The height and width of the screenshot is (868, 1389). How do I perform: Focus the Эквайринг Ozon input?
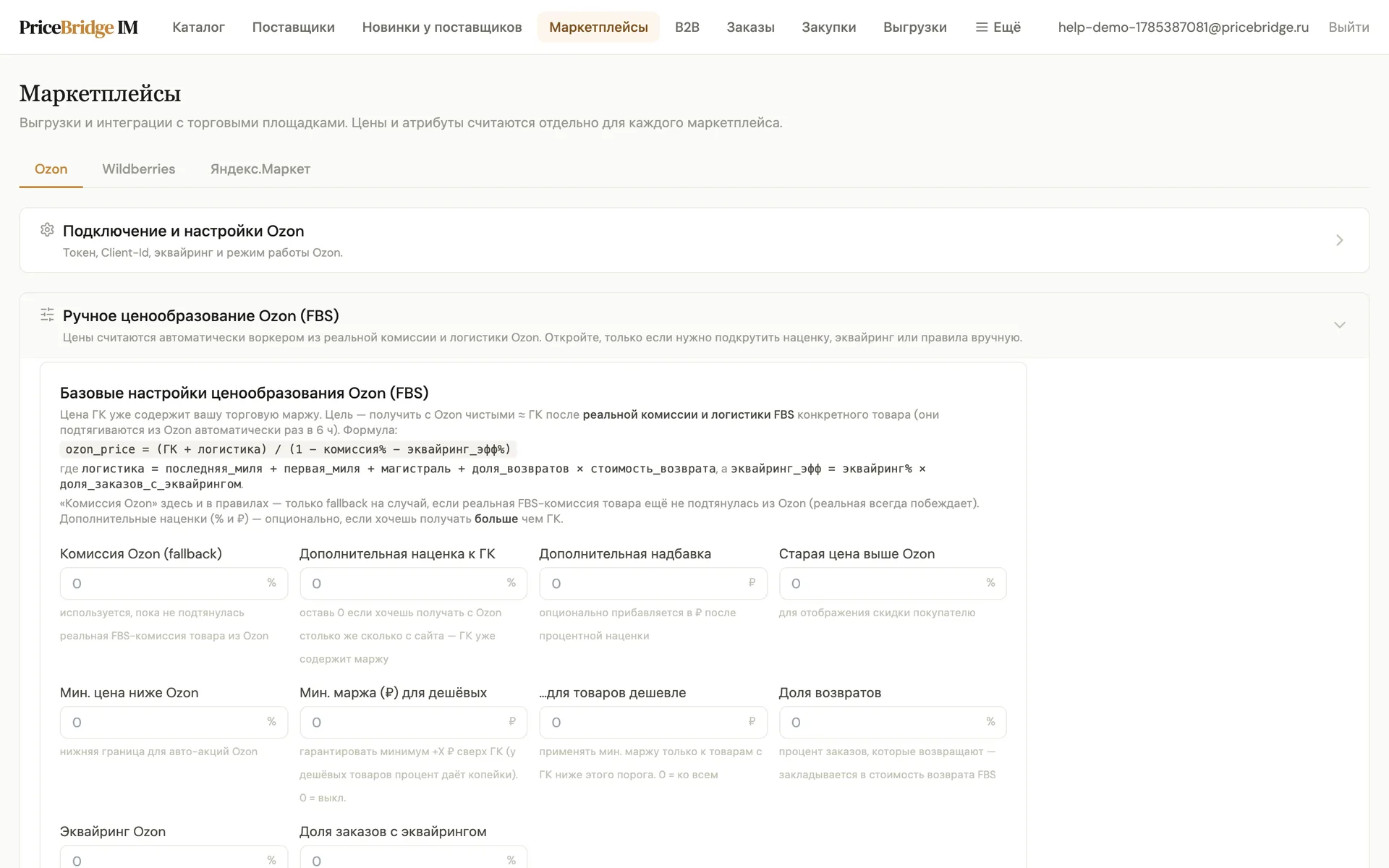point(174,857)
